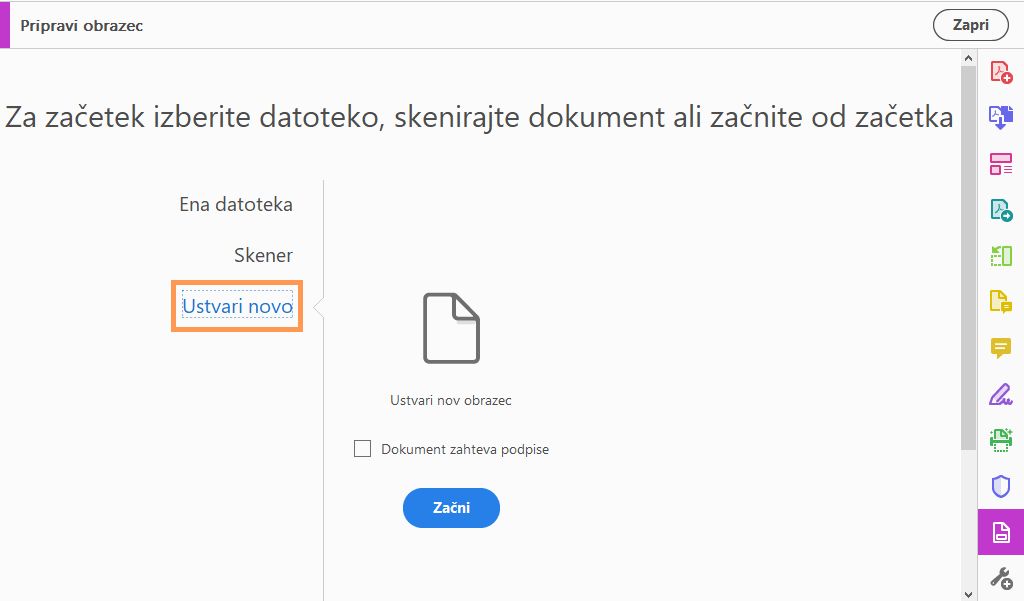Open more tools via the wrench icon
This screenshot has height=601, width=1024.
[1001, 577]
